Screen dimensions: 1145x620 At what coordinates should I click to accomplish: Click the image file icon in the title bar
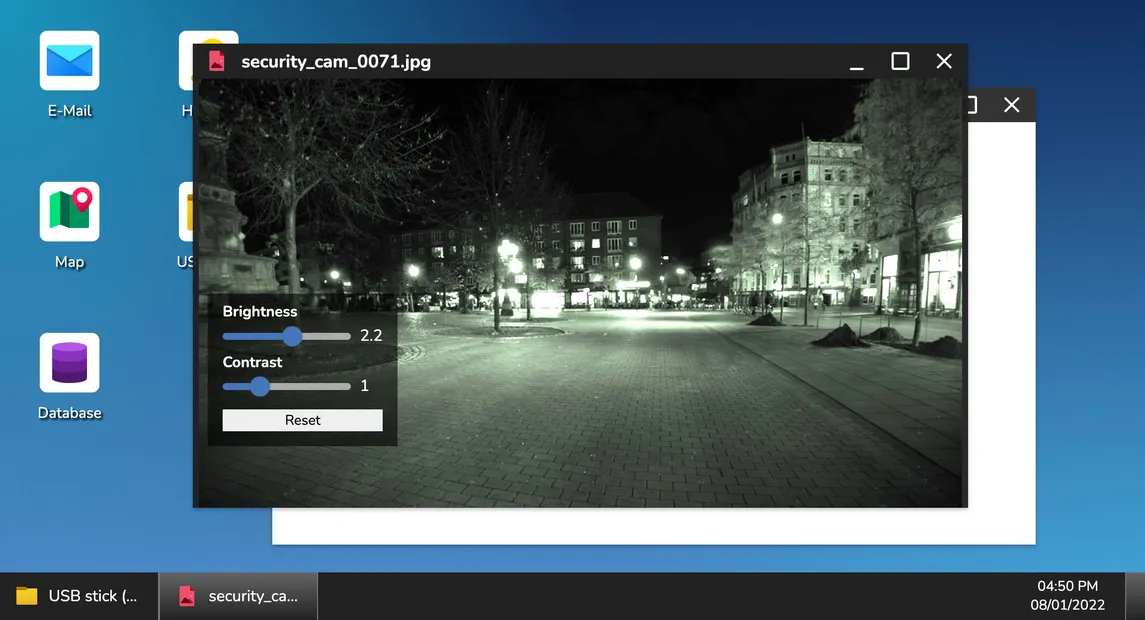216,61
